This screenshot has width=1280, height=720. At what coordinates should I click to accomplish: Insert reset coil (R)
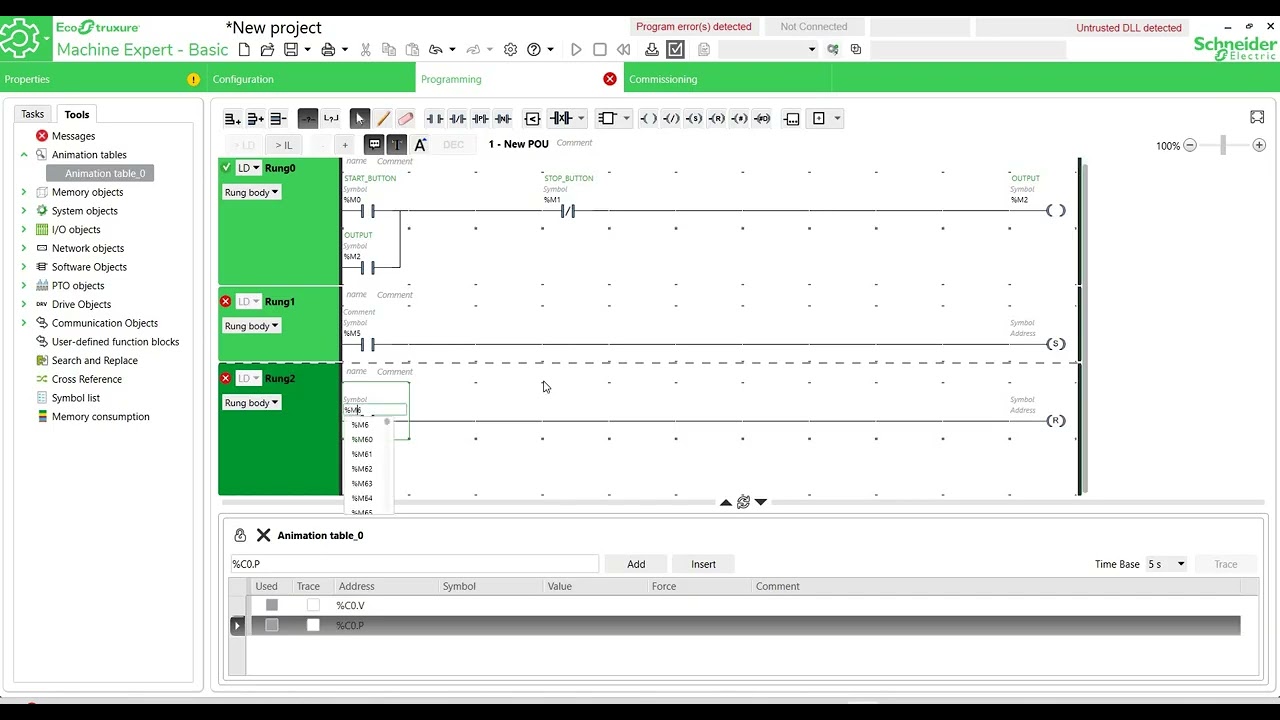tap(716, 118)
